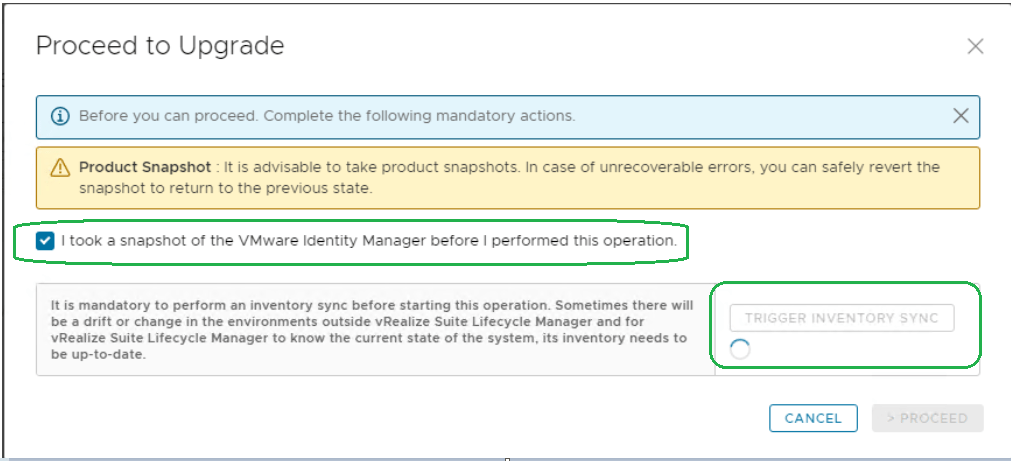Click the inventory sync description paragraph
1011x461 pixels.
pos(370,328)
